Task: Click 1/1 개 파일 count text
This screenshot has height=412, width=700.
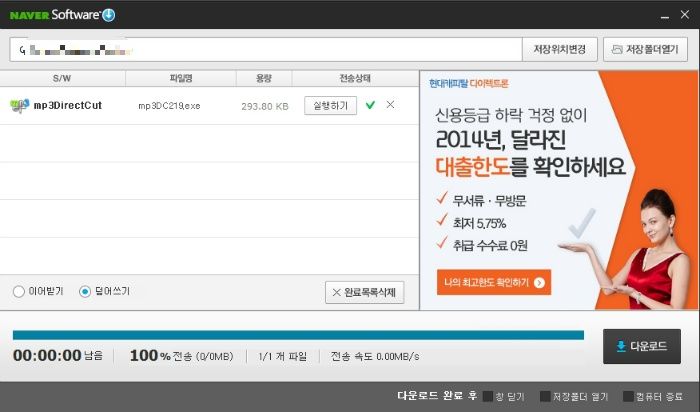Action: click(x=283, y=356)
